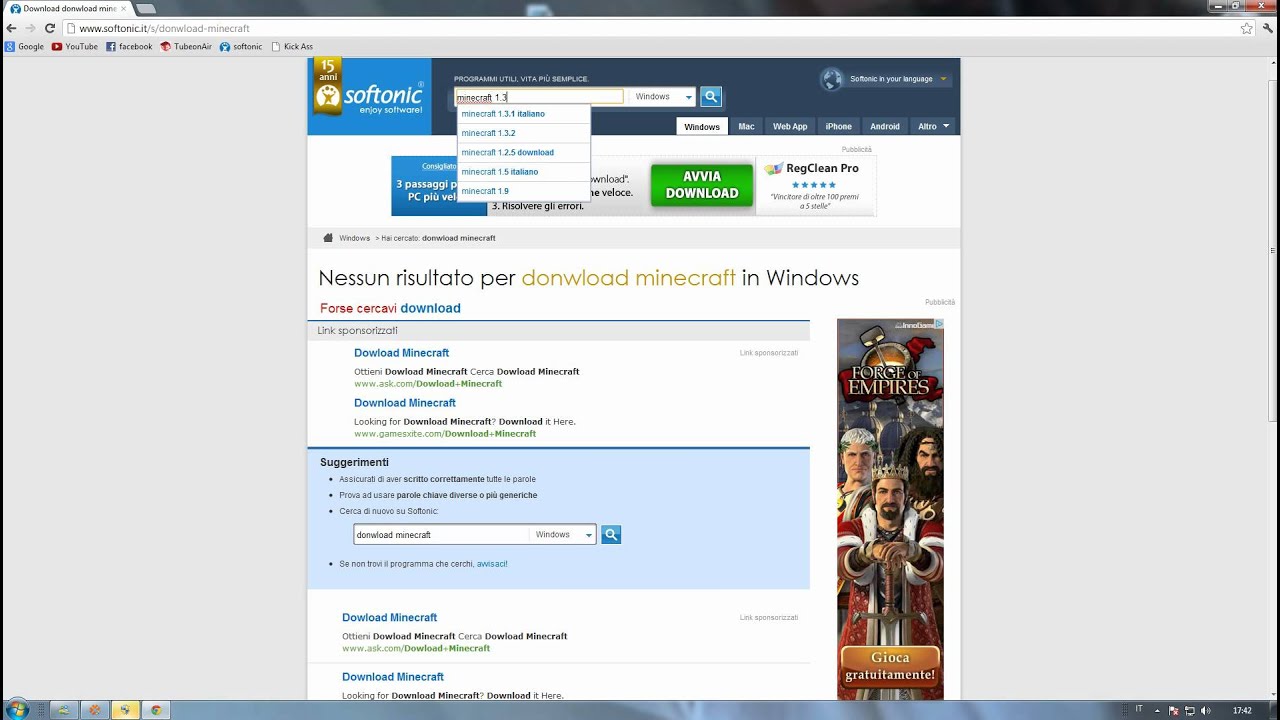Open the Kick Ass bookmark
Viewport: 1280px width, 720px height.
click(x=292, y=46)
